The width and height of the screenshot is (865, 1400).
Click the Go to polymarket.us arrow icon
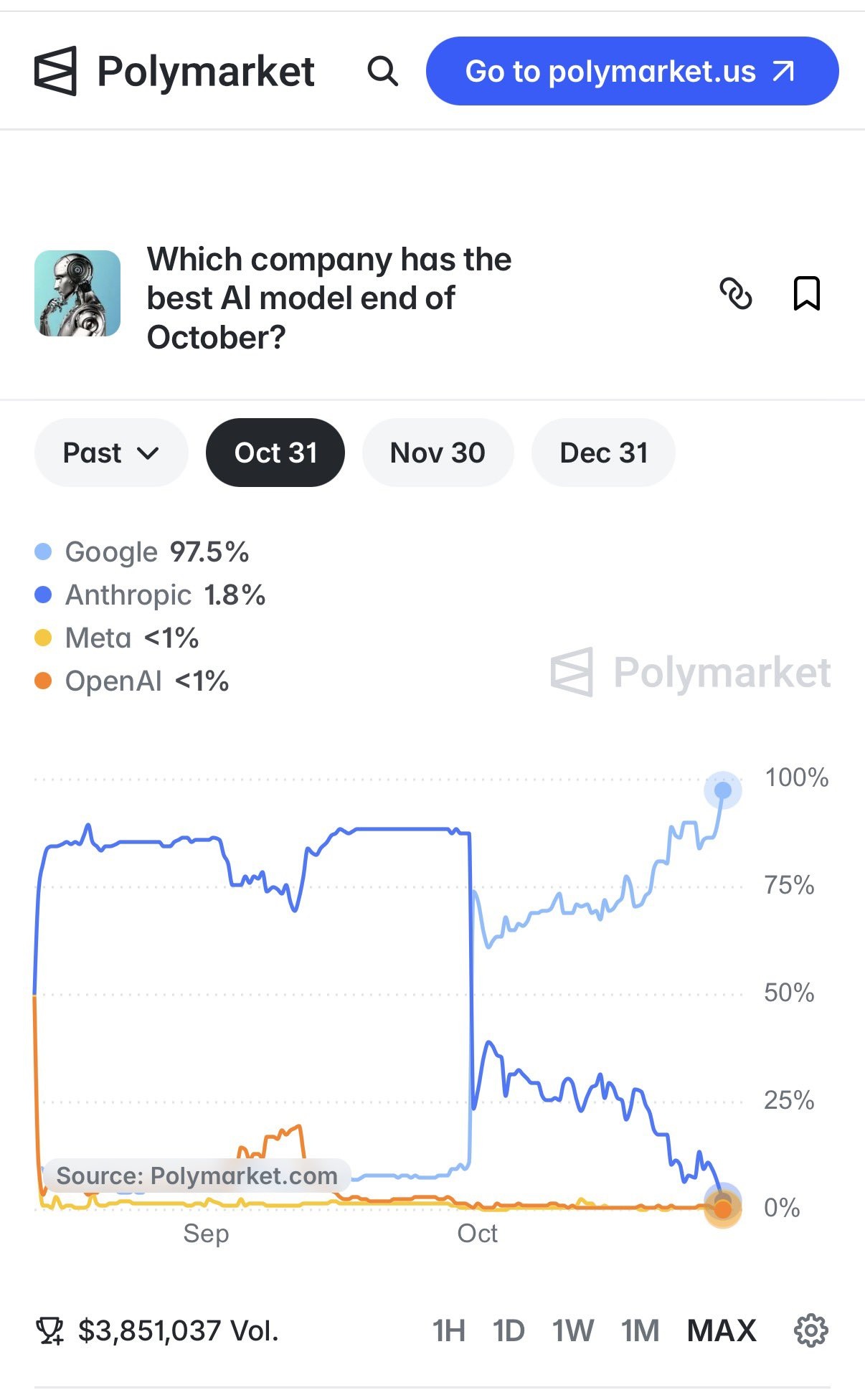coord(783,71)
